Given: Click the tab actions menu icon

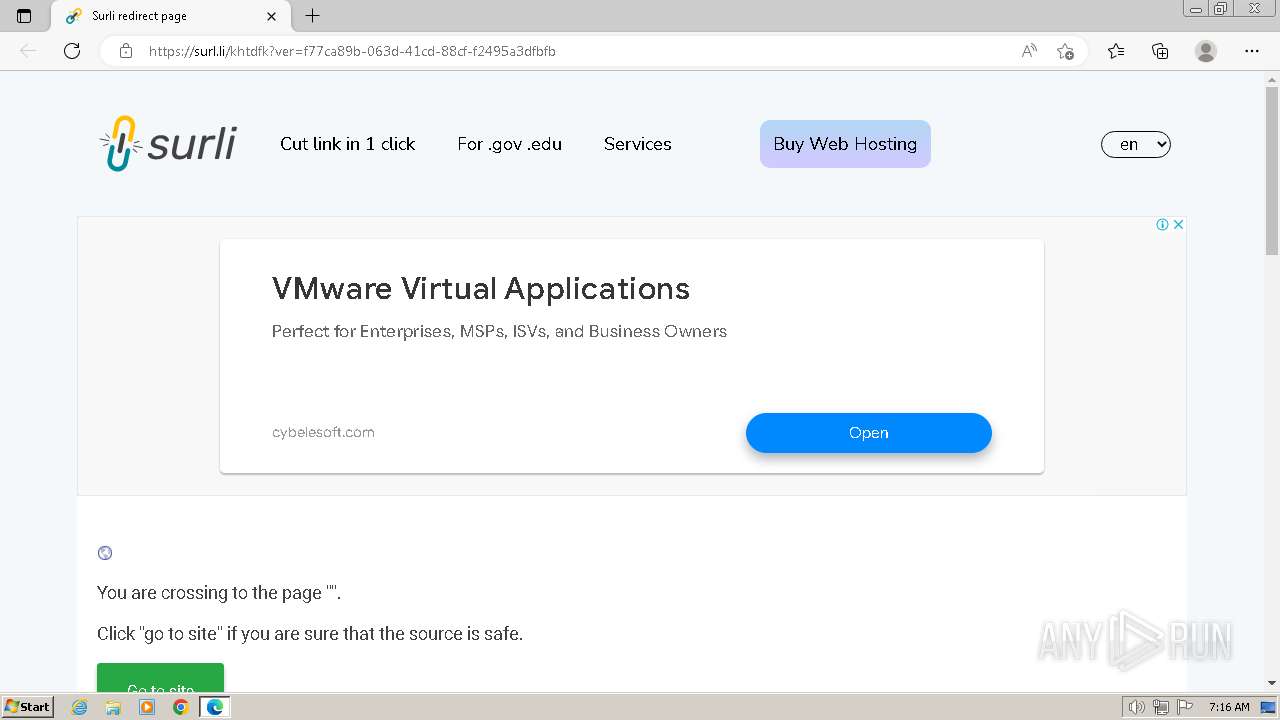Looking at the screenshot, I should [24, 16].
